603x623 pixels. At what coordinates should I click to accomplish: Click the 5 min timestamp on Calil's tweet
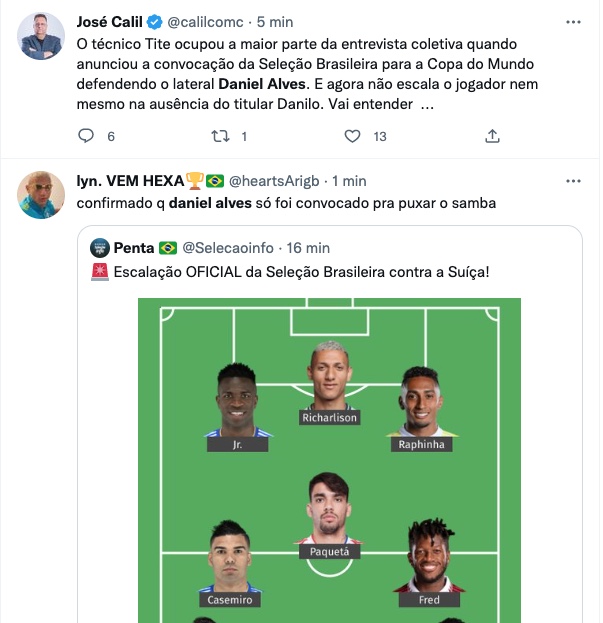click(274, 21)
